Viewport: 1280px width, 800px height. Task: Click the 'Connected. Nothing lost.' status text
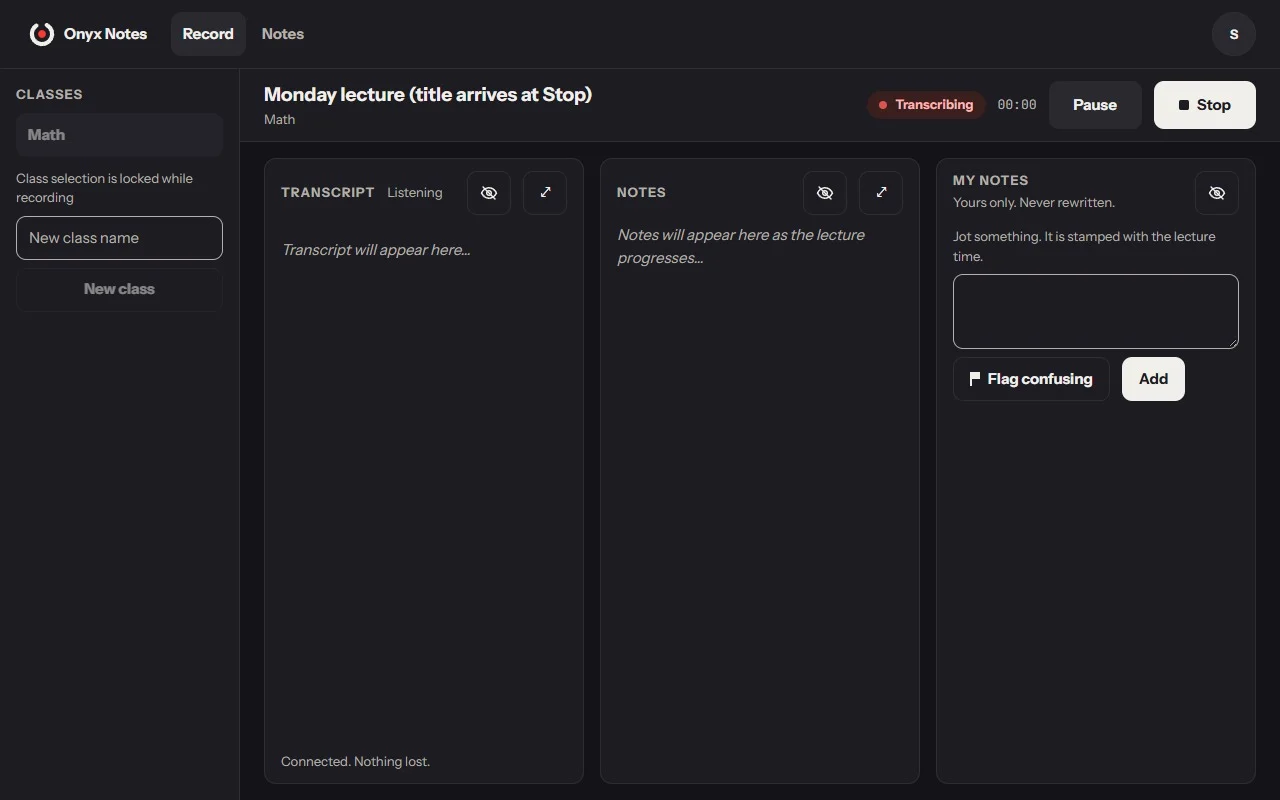click(x=355, y=762)
